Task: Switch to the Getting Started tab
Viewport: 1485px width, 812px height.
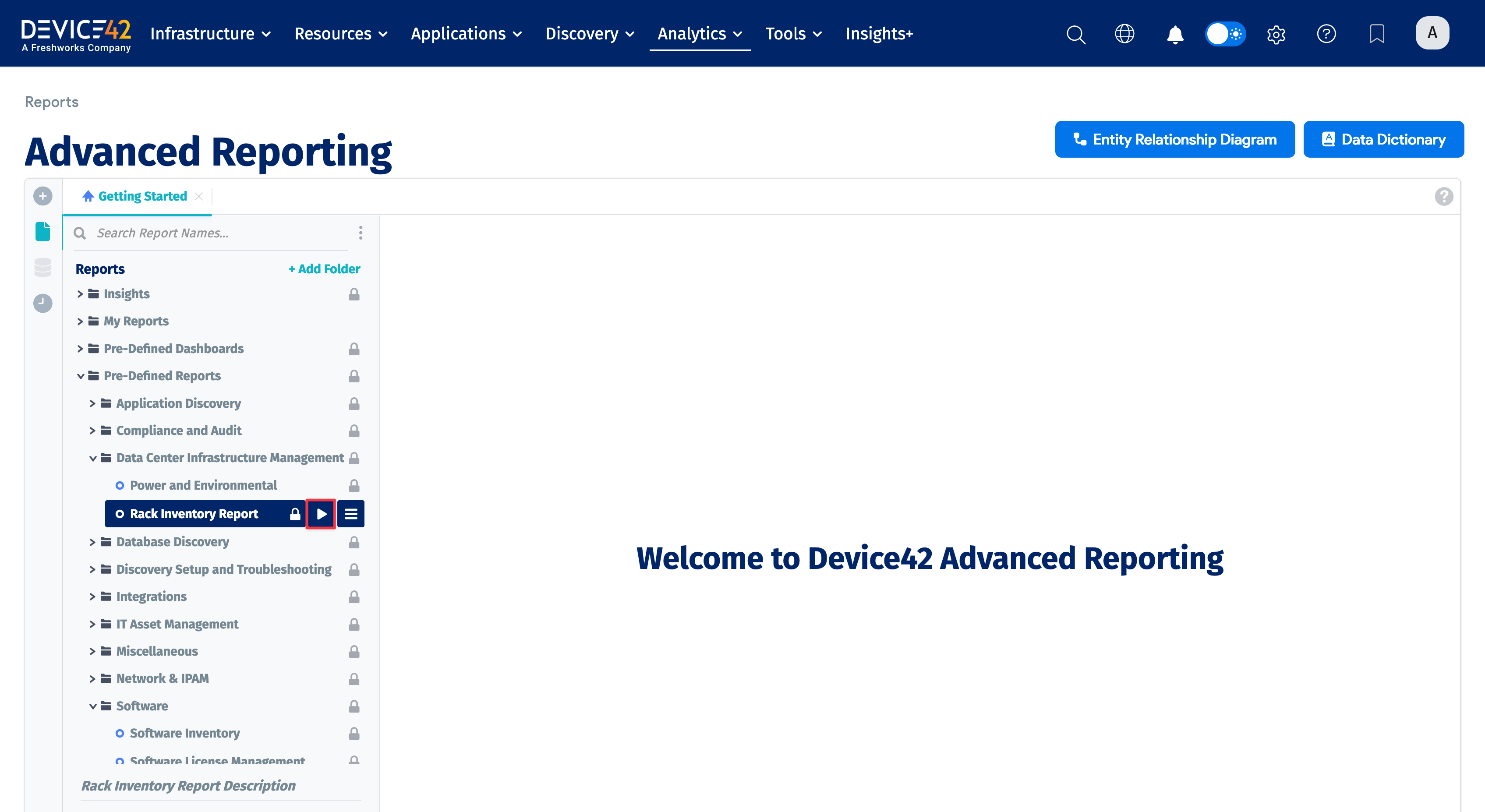Action: [x=135, y=197]
